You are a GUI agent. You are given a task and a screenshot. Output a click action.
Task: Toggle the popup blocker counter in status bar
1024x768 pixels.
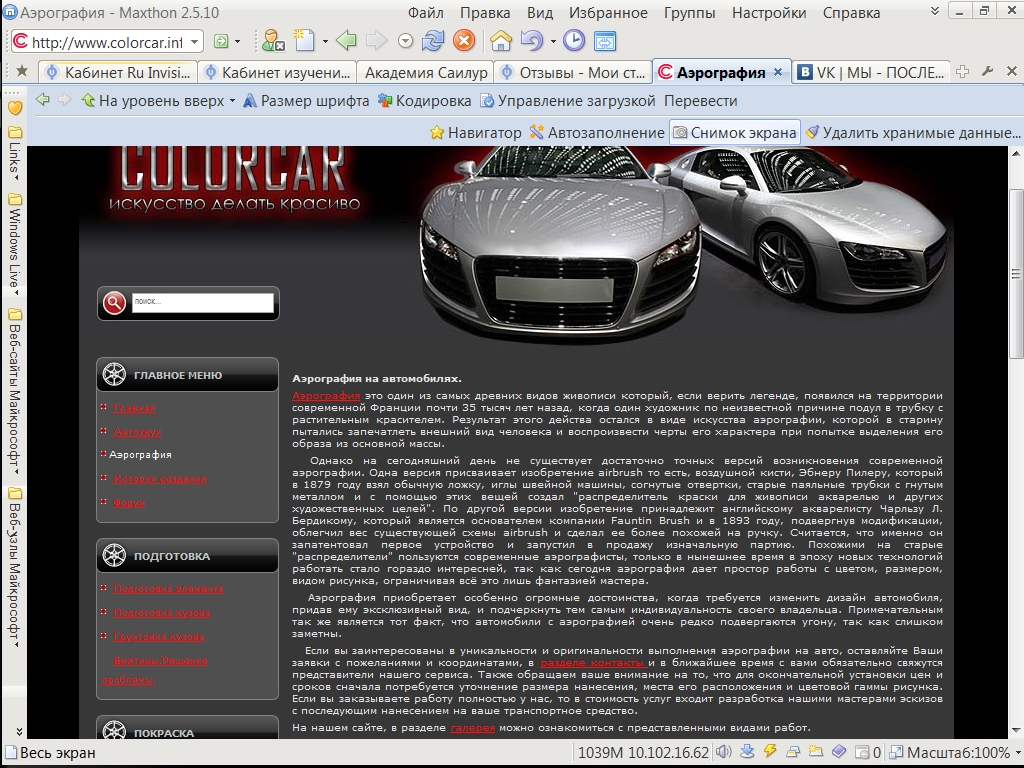[x=868, y=752]
